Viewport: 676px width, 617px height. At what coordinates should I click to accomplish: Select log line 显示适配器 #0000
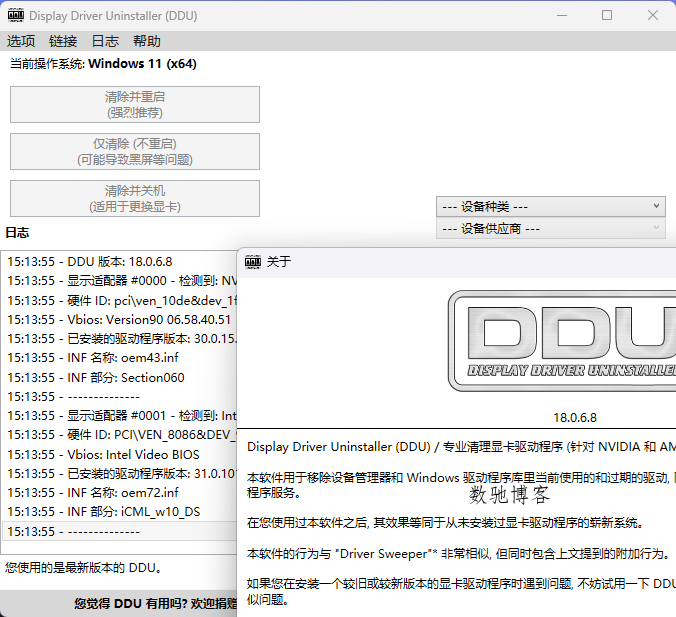119,281
